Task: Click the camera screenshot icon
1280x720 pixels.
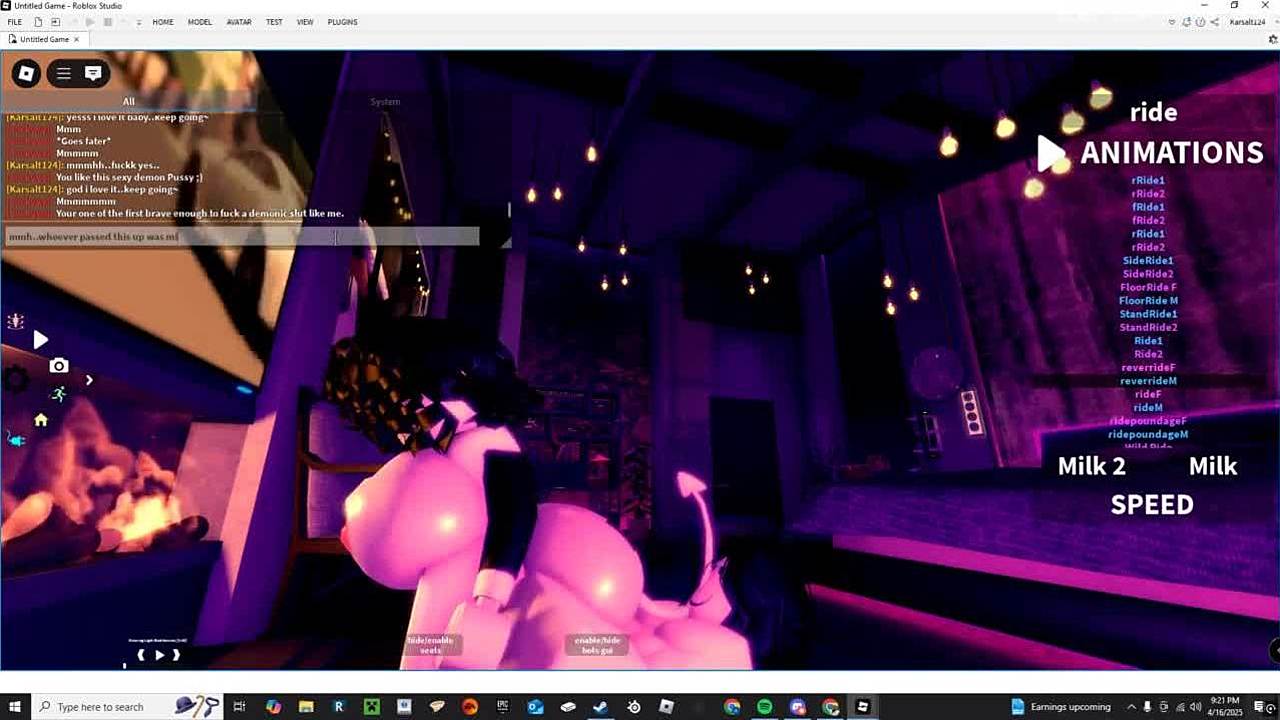Action: click(59, 366)
